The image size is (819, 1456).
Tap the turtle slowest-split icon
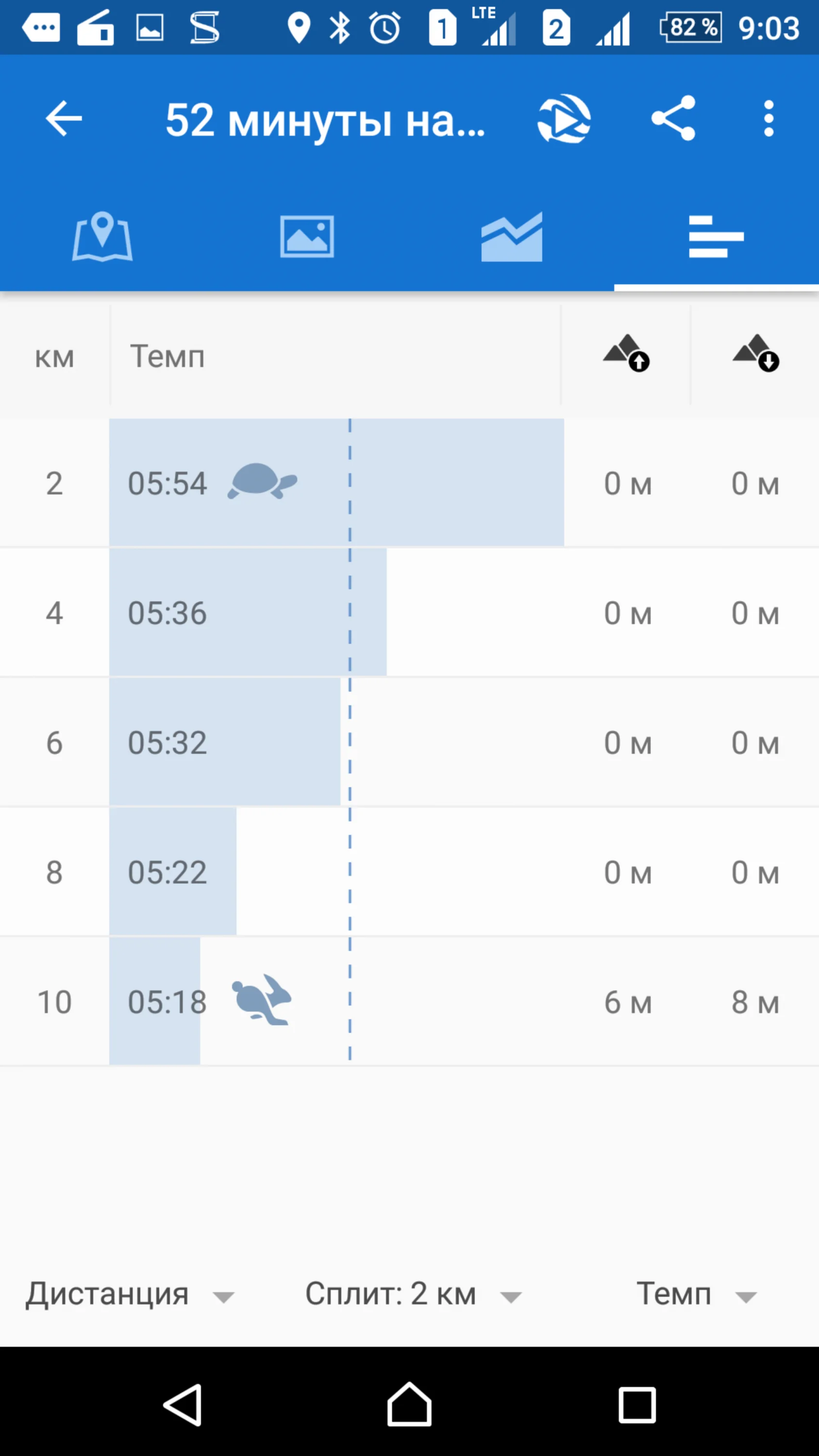262,481
